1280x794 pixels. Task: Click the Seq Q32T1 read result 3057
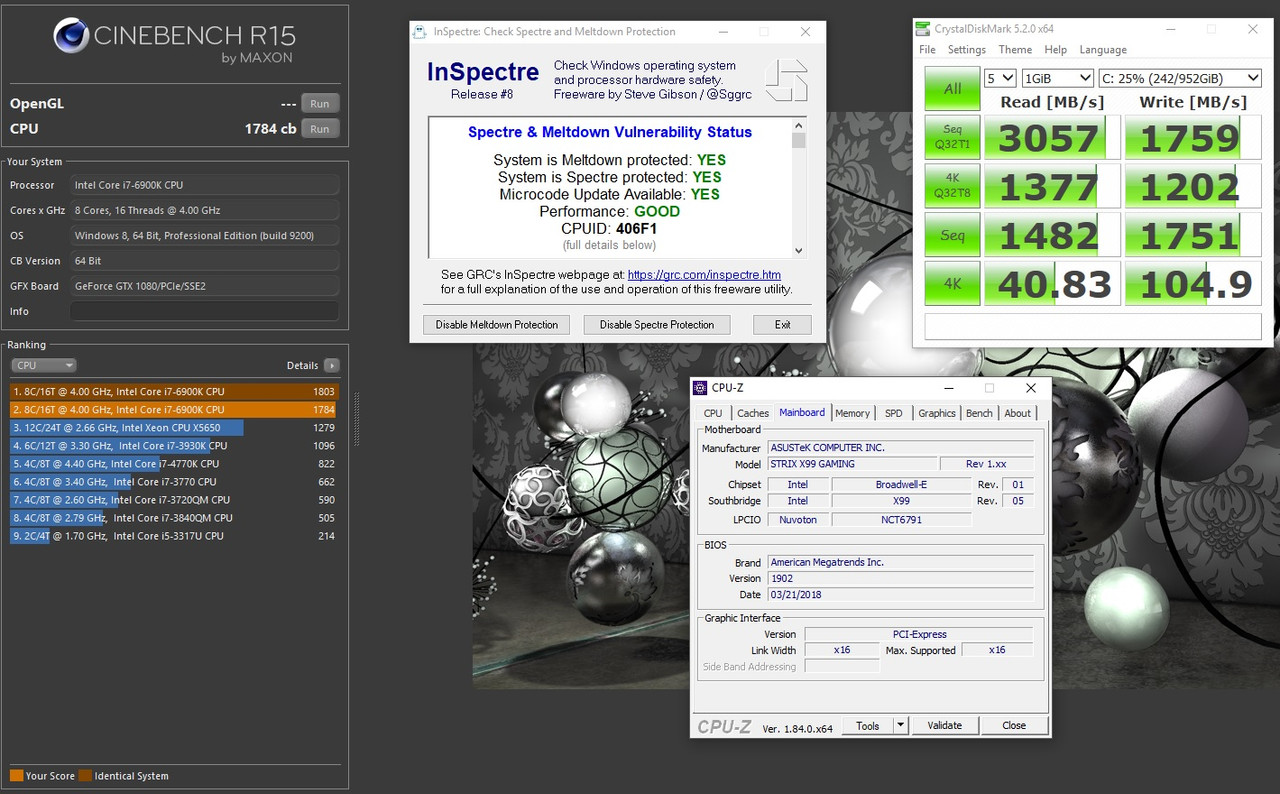pos(1051,138)
